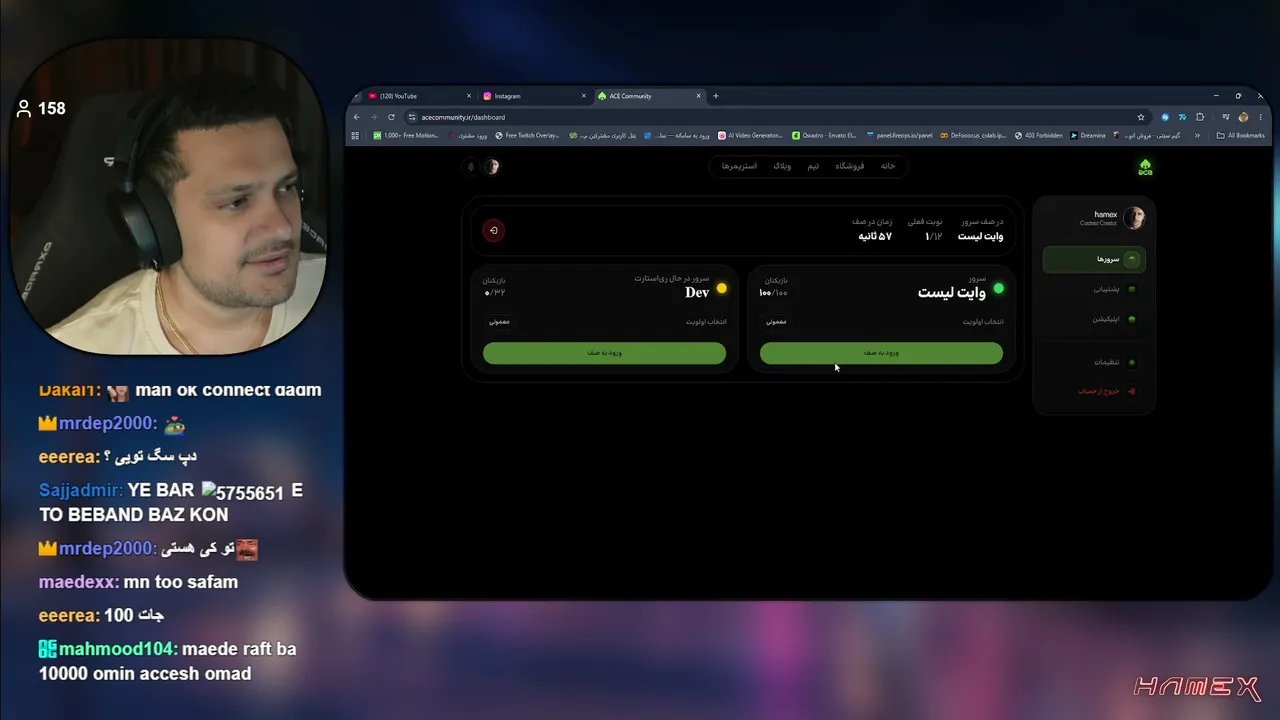The image size is (1280, 720).
Task: Open the Qwadro - Envato bookmark
Action: click(824, 135)
